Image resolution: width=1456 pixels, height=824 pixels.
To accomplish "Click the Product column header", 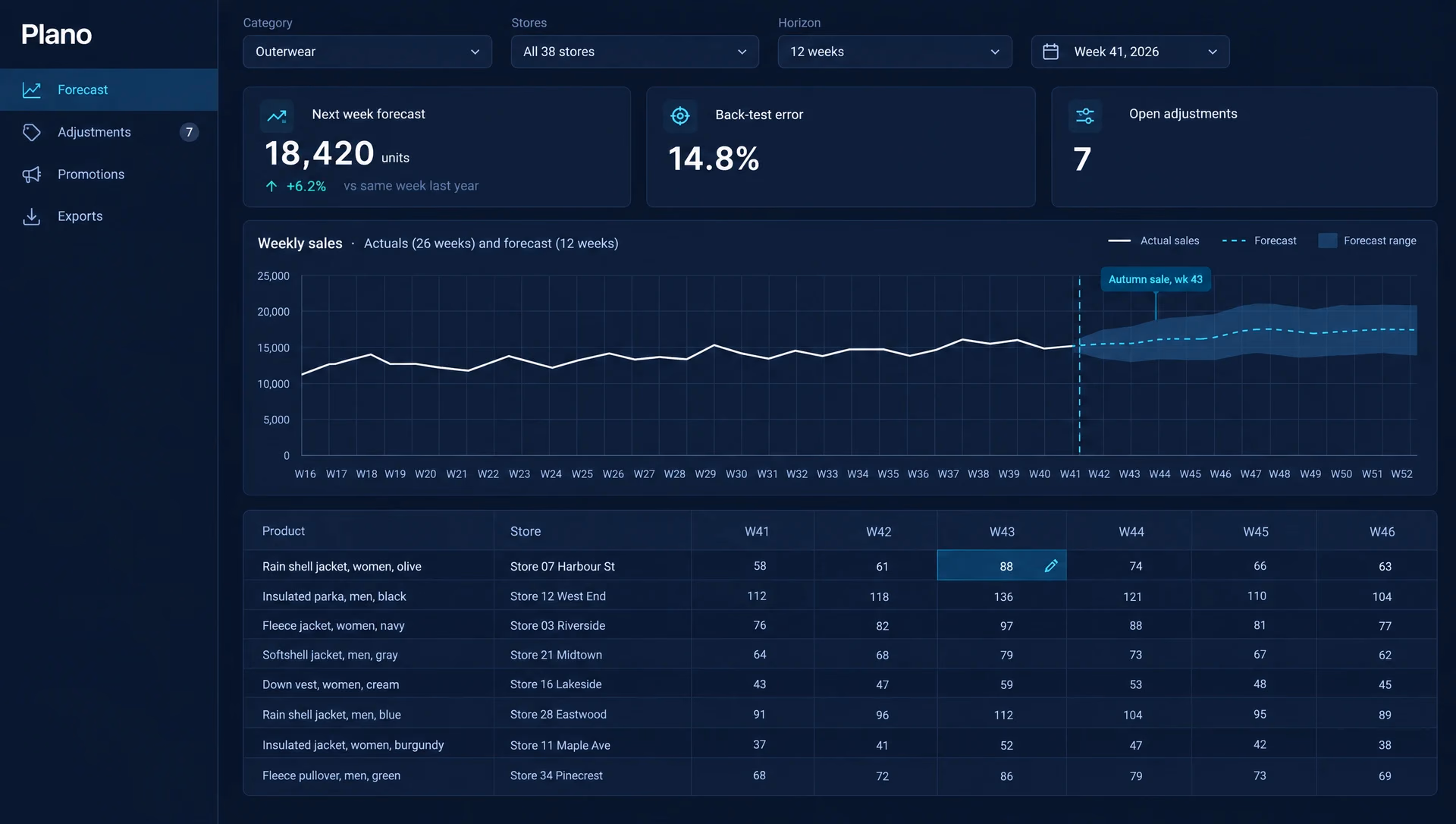I will (x=284, y=531).
